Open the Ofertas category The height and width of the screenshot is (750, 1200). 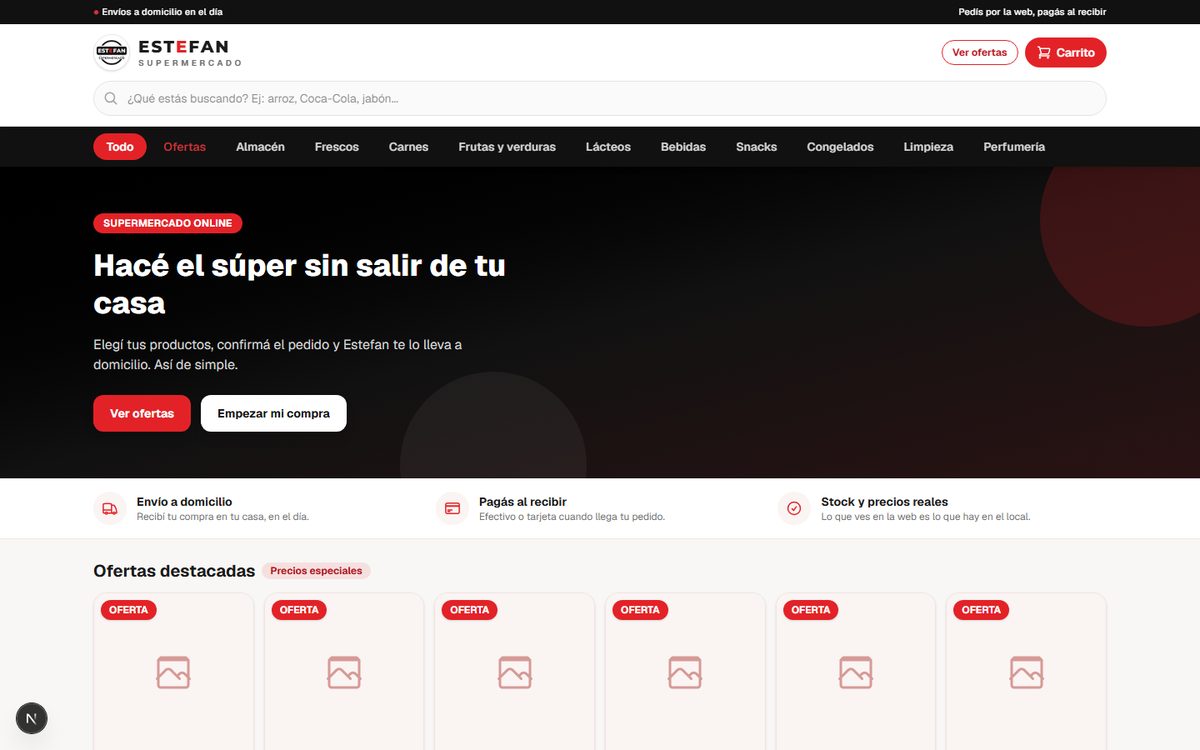[x=185, y=147]
